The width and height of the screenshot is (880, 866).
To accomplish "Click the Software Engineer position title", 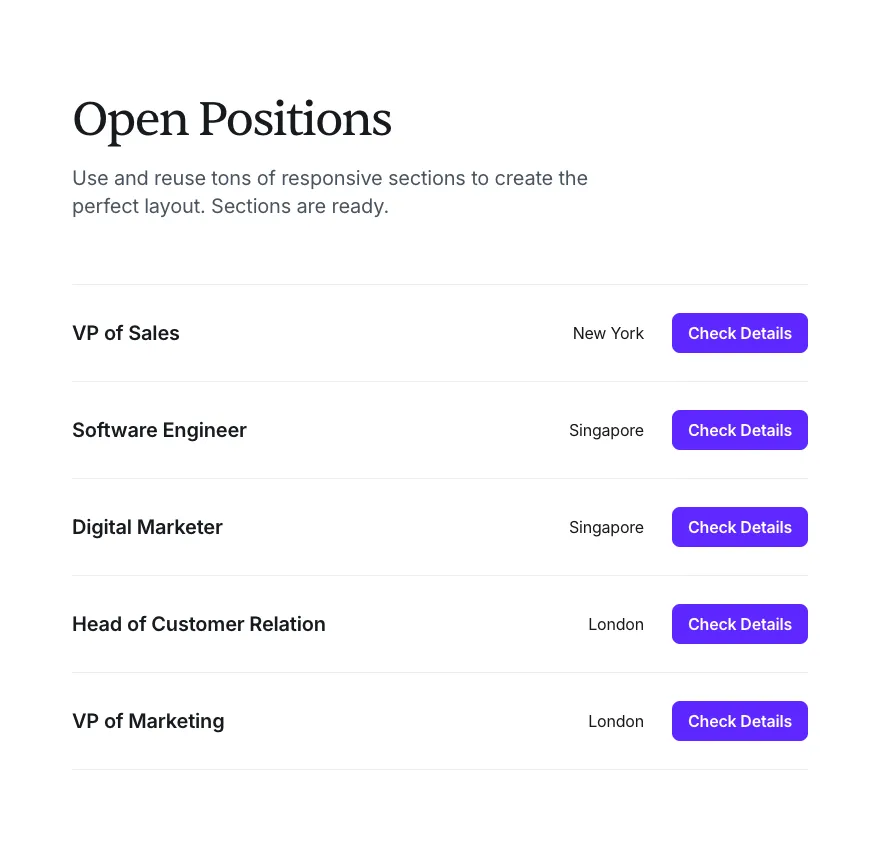I will pyautogui.click(x=159, y=430).
